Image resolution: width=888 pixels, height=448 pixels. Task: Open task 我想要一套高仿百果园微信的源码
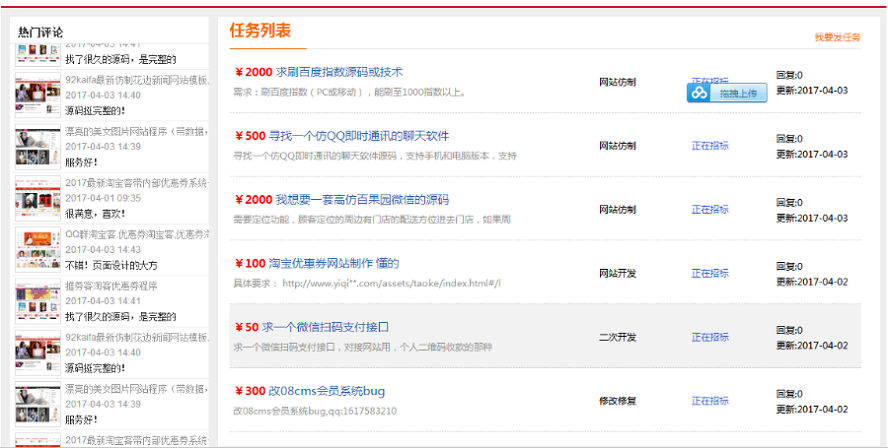pos(355,200)
